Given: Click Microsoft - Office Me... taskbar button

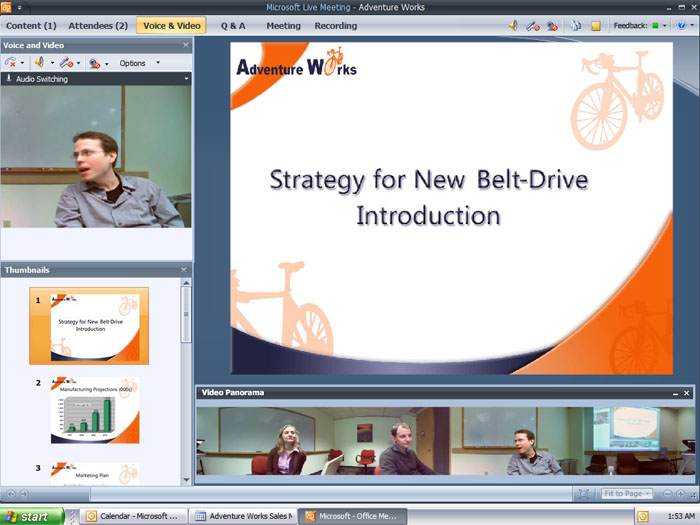Looking at the screenshot, I should [x=353, y=516].
